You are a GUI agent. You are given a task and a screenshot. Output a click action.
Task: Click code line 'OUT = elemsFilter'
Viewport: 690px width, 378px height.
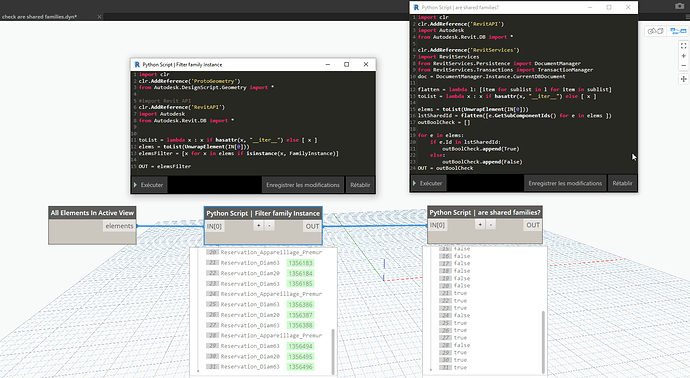(165, 166)
